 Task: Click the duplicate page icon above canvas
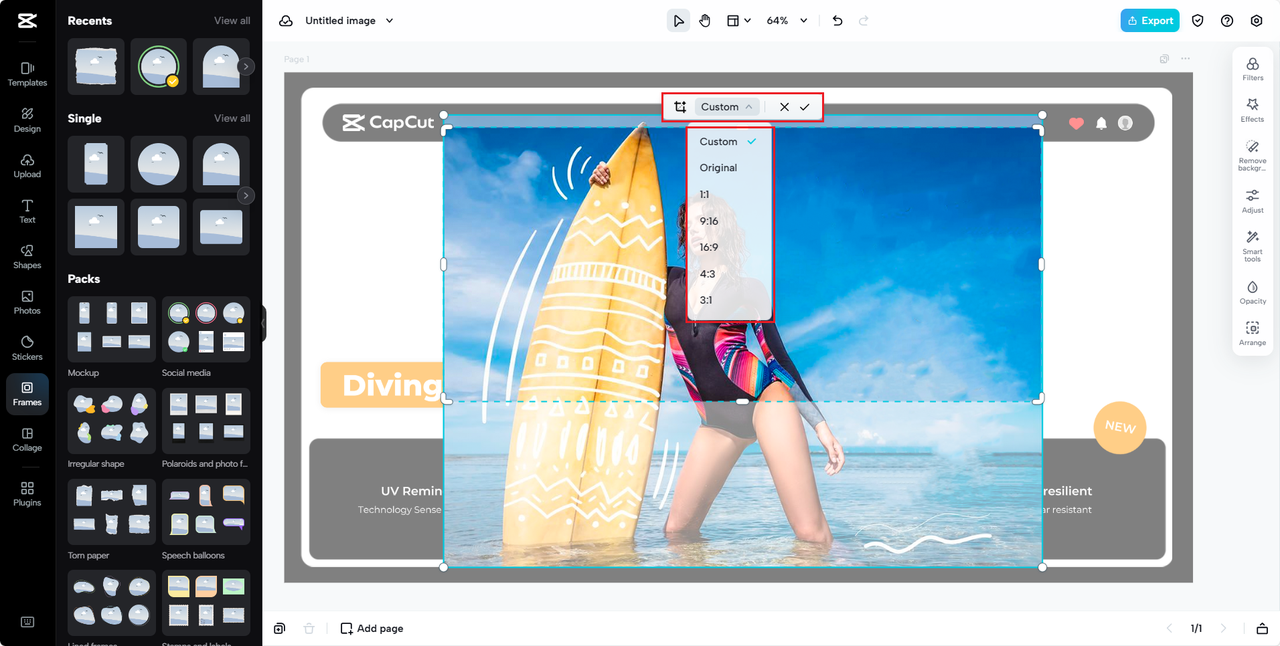click(x=1164, y=59)
